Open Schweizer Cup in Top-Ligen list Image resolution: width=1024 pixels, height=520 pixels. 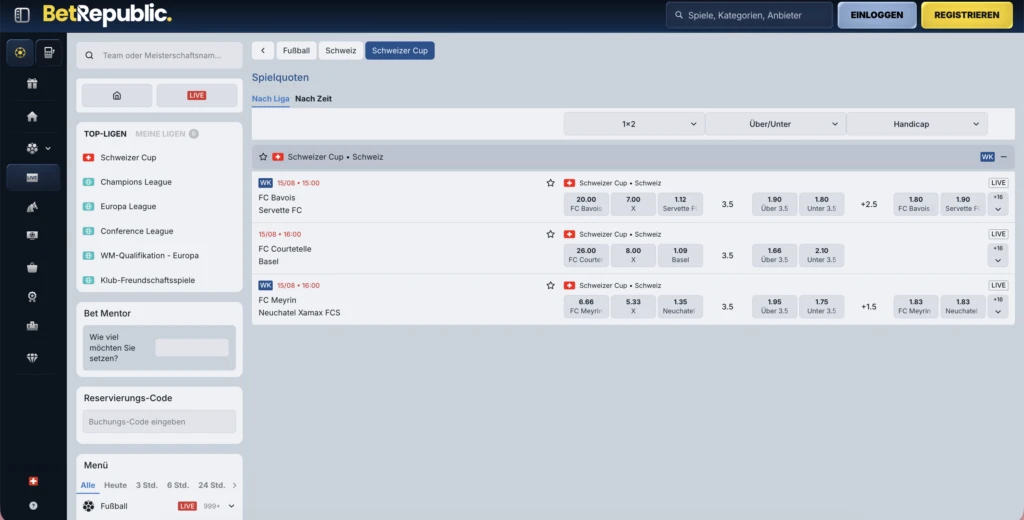pos(128,157)
